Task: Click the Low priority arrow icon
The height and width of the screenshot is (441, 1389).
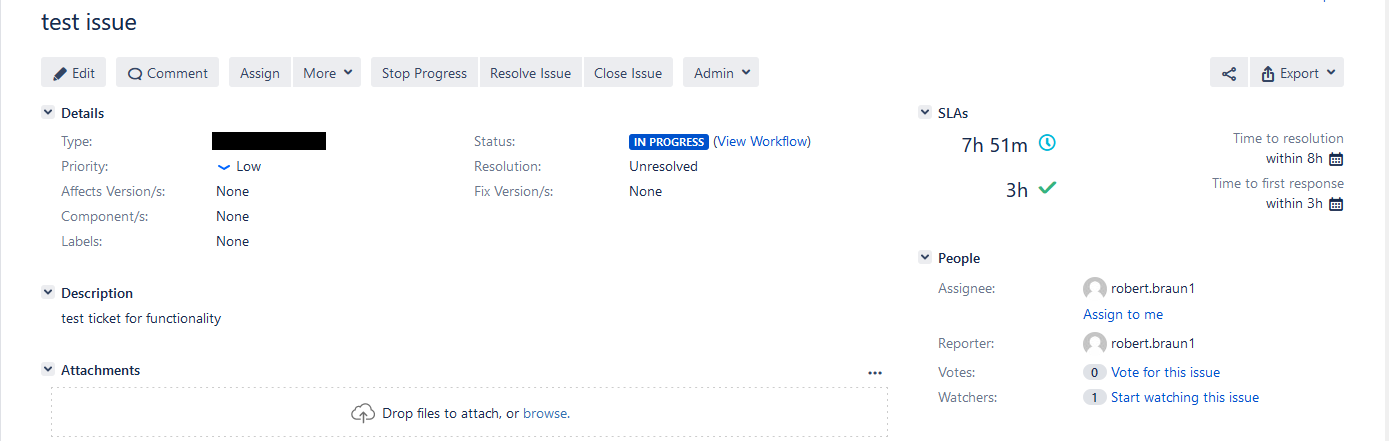Action: click(x=224, y=167)
